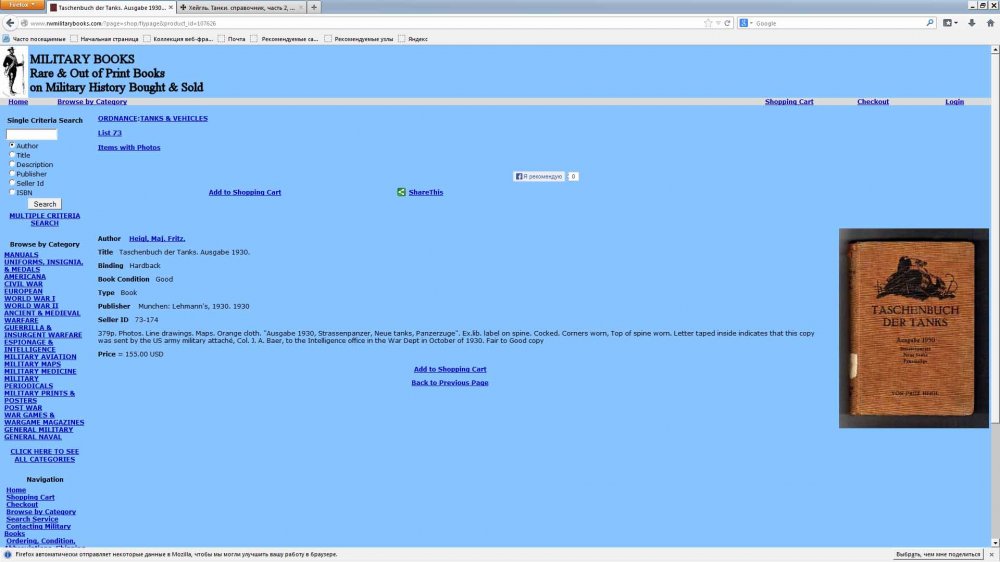Reload the current page
The width and height of the screenshot is (1000, 562).
click(x=727, y=23)
